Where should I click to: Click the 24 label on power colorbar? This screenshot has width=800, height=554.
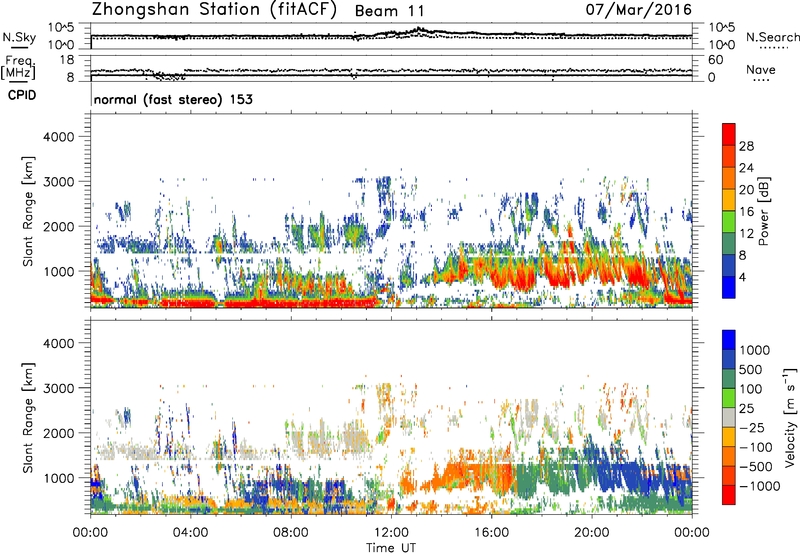coord(746,168)
